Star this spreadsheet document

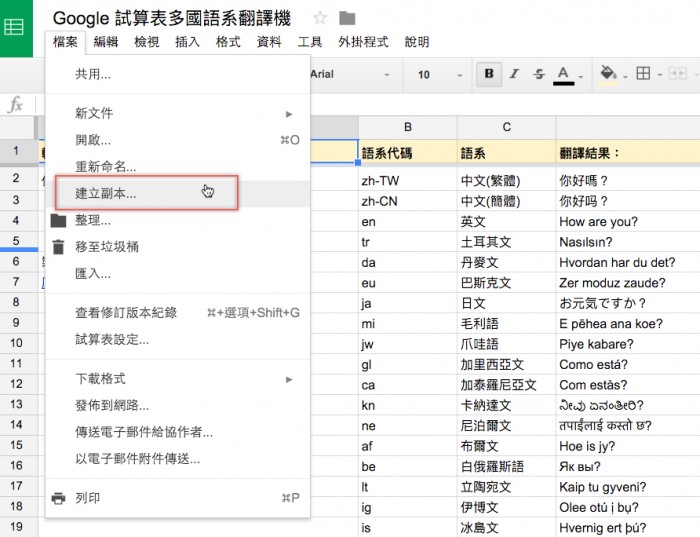coord(320,18)
